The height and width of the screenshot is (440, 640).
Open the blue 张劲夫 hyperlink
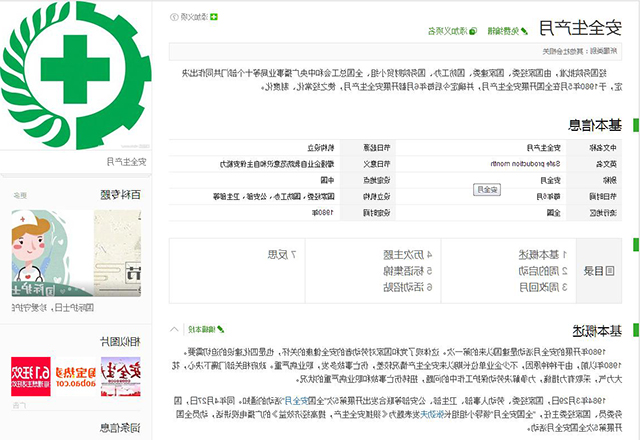coord(431,415)
